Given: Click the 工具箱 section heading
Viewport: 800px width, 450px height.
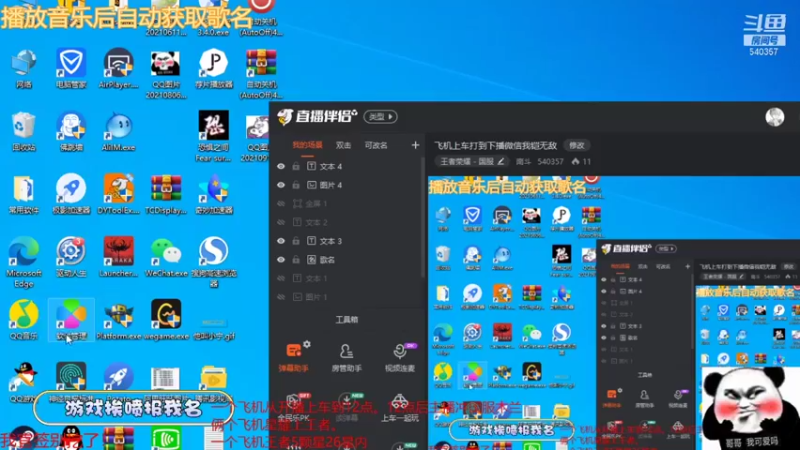Looking at the screenshot, I should click(x=346, y=320).
